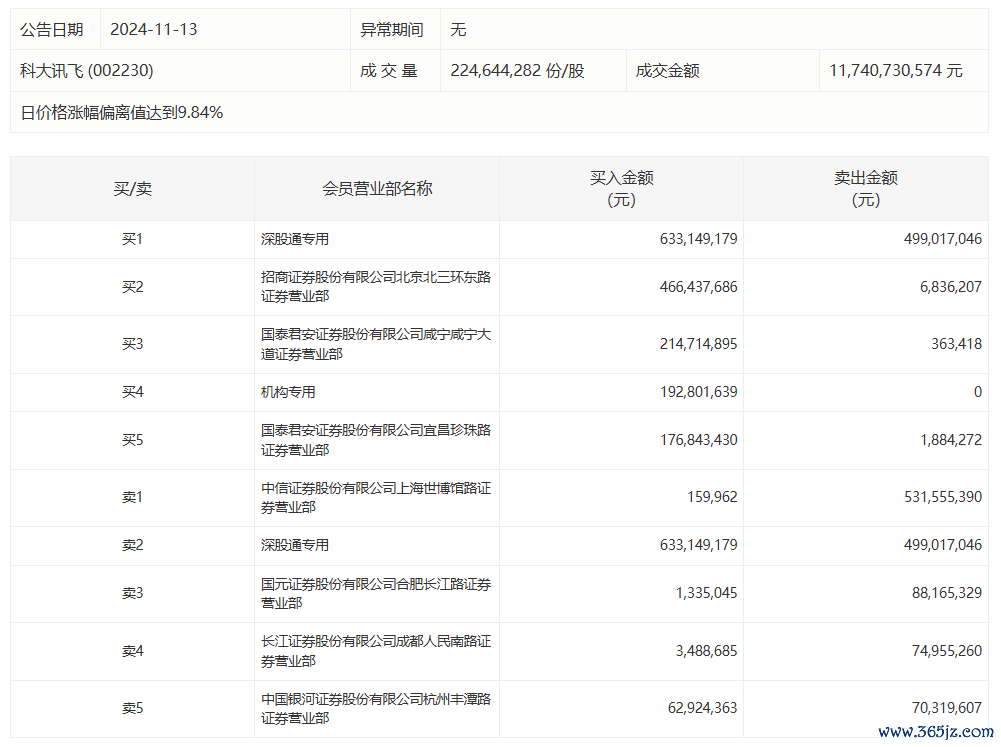
Task: Click 中信证券 上海世博馆路 branch name
Action: [376, 497]
